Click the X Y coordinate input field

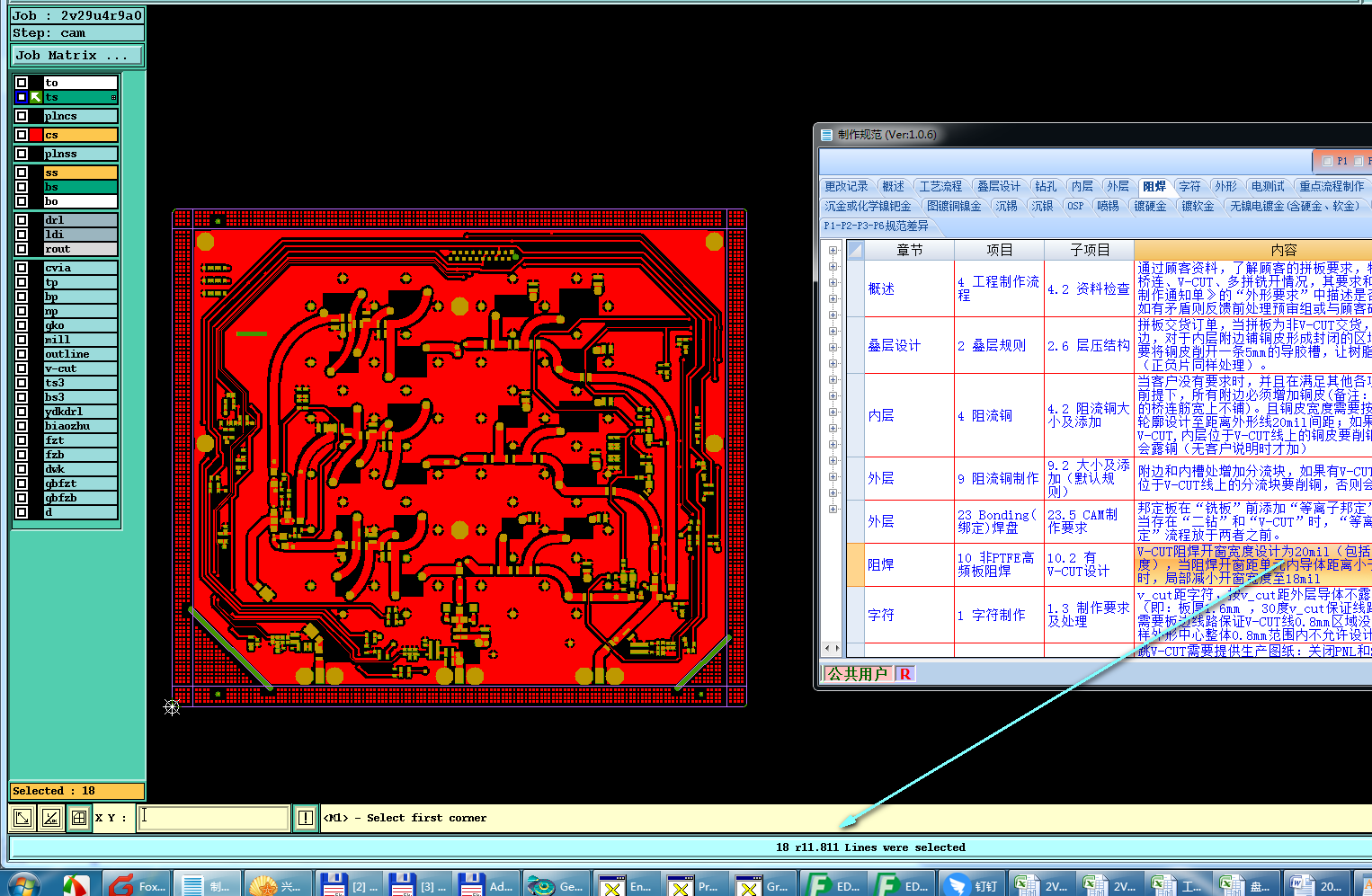213,818
